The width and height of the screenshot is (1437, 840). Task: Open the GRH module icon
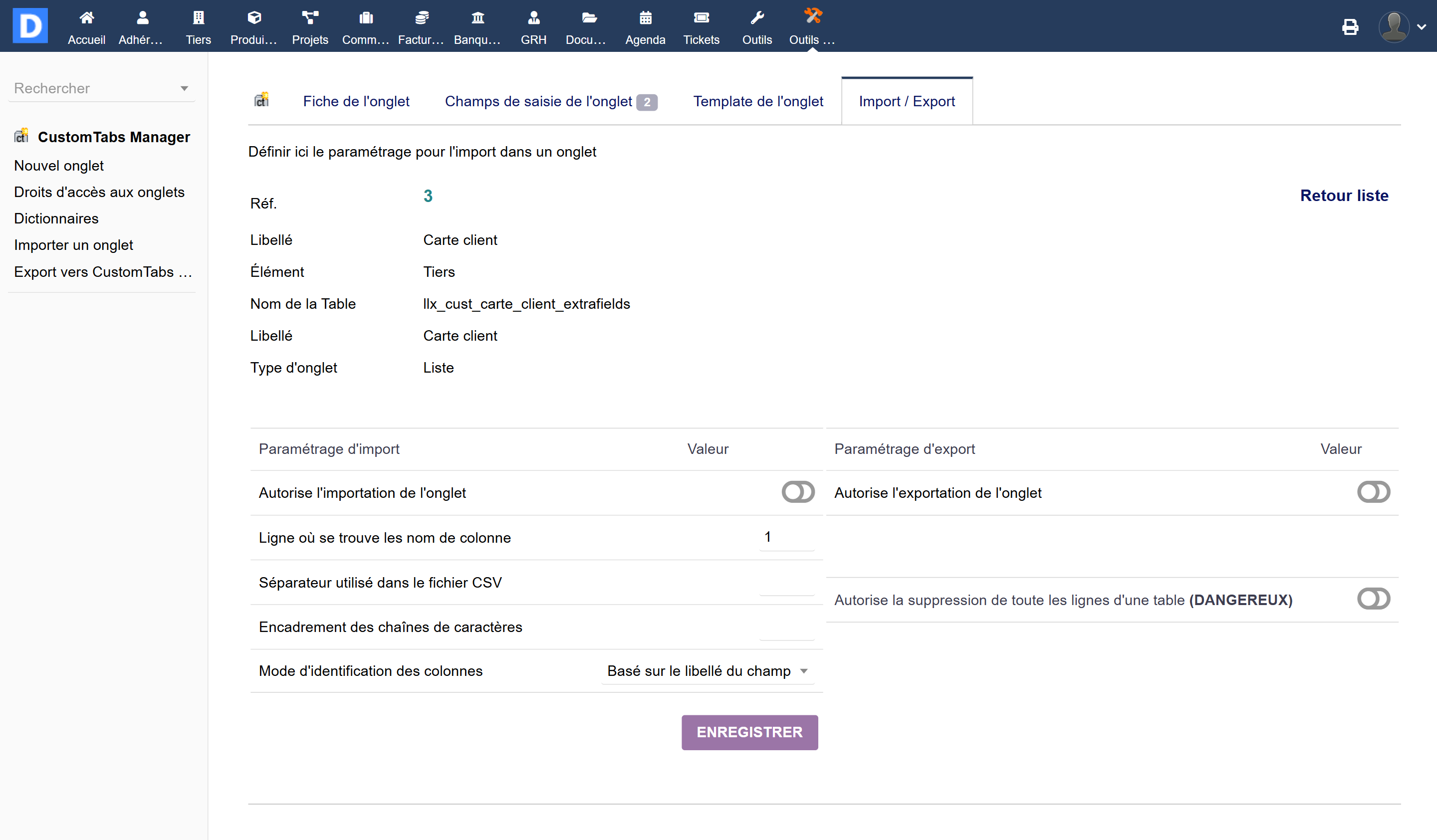[533, 18]
